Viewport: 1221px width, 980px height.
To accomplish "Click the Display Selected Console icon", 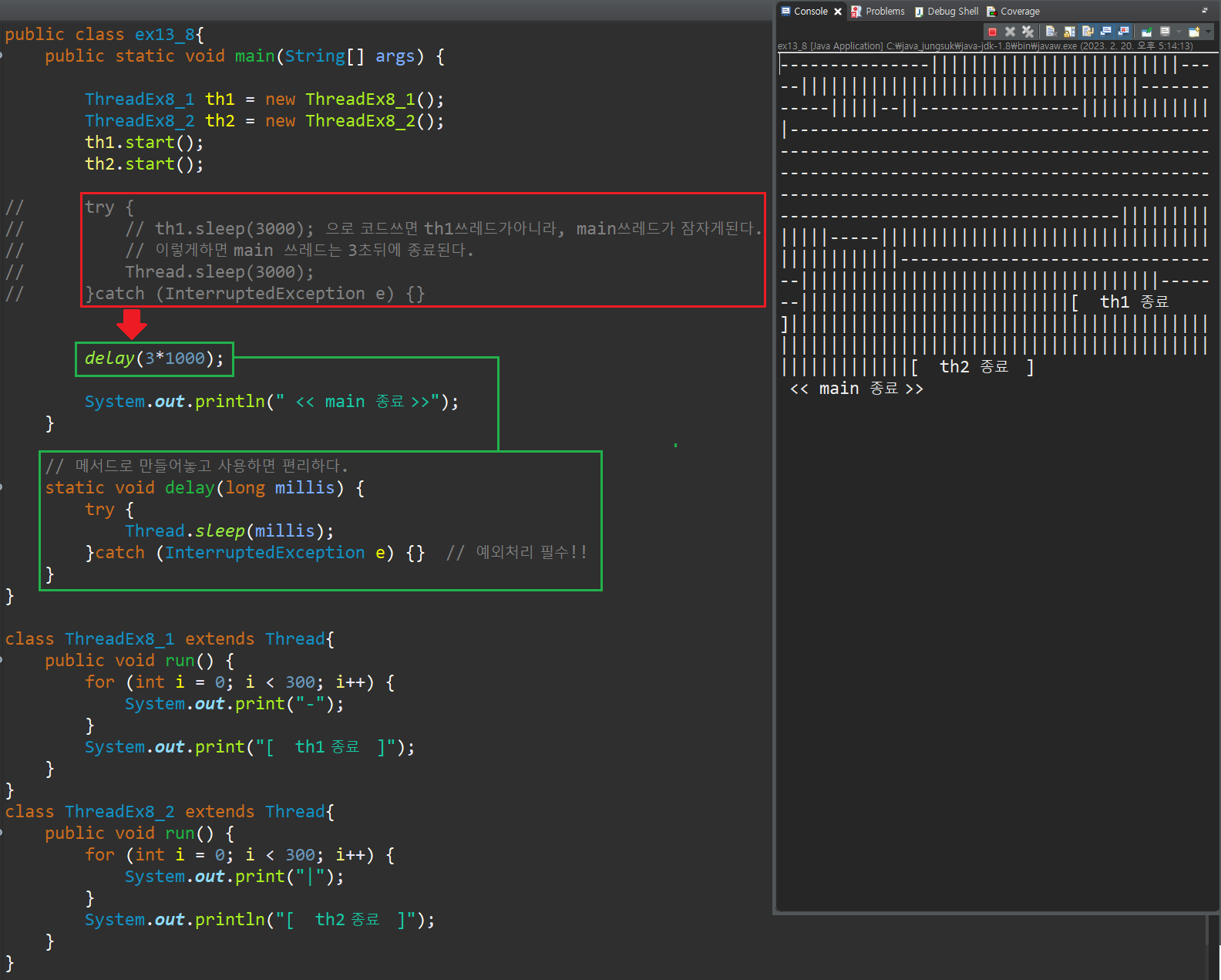I will coord(1165,32).
